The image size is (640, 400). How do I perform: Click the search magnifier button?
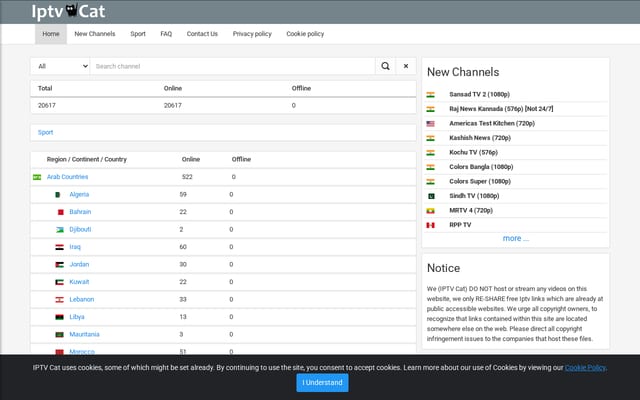pos(385,66)
